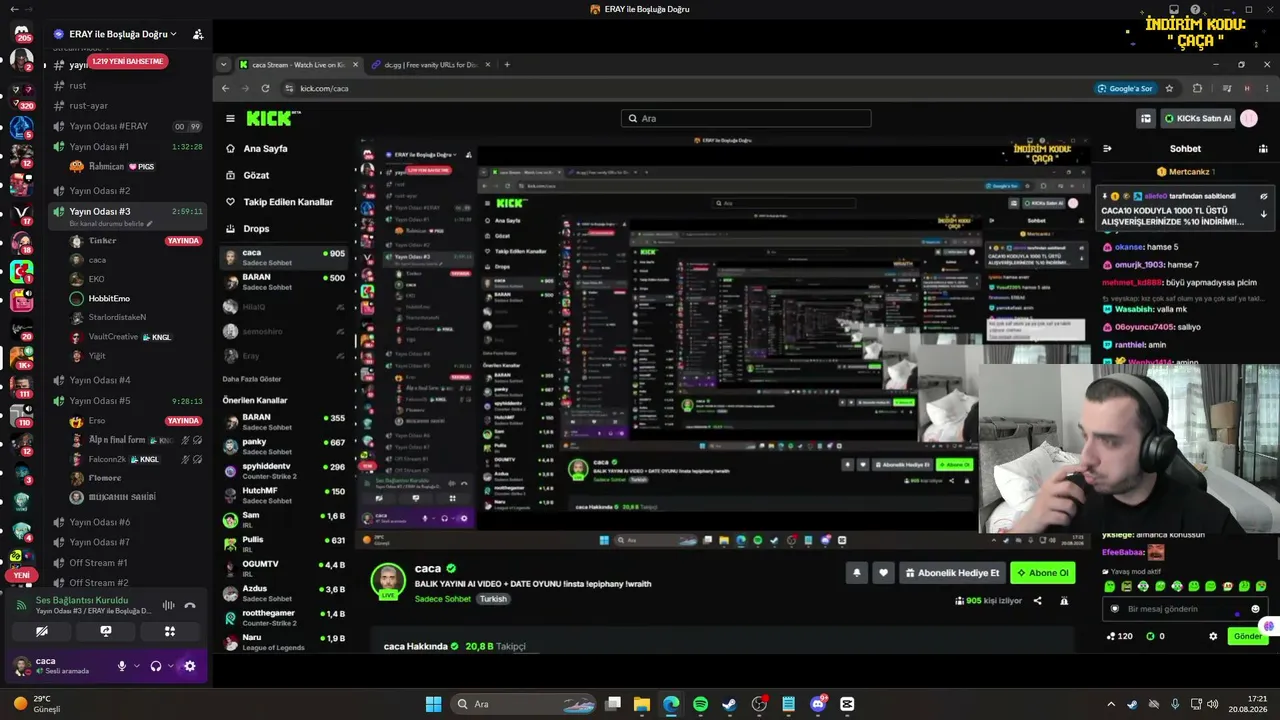Open Discord activities button in voice panel
Image resolution: width=1280 pixels, height=720 pixels.
[169, 631]
